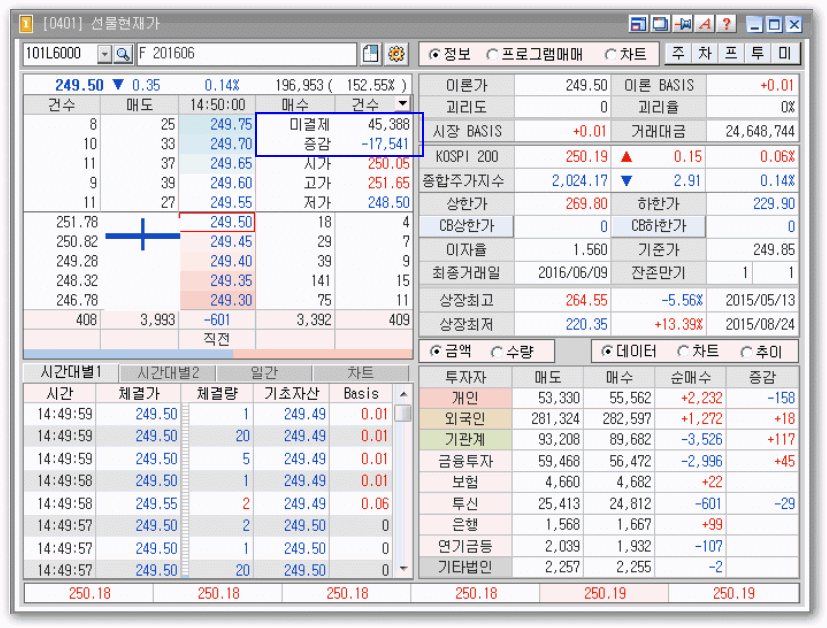Click the copy-window icon next to the symbol field
This screenshot has width=827, height=628.
click(x=371, y=53)
